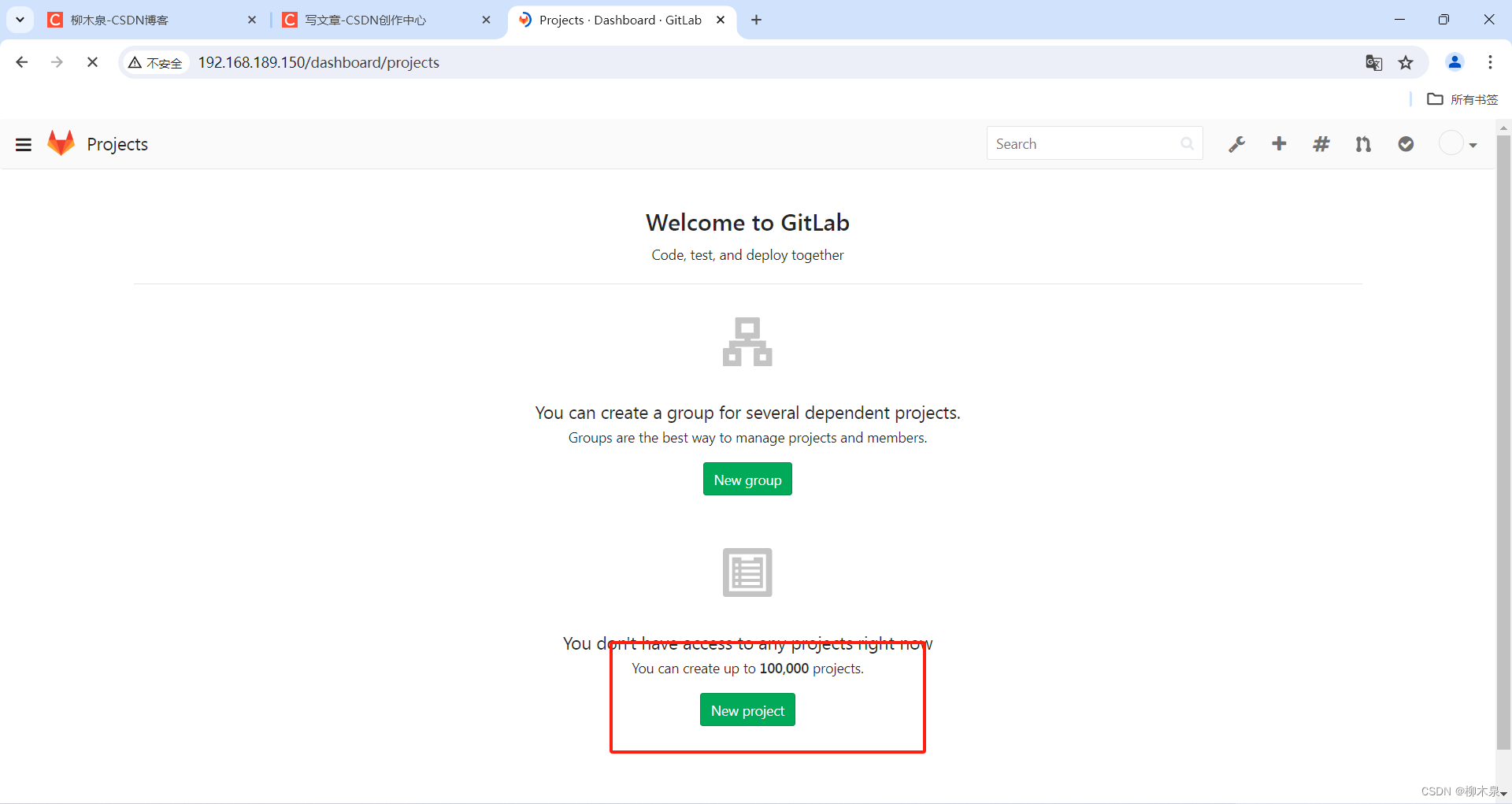This screenshot has height=804, width=1512.
Task: Go back to previous page
Action: click(x=22, y=62)
